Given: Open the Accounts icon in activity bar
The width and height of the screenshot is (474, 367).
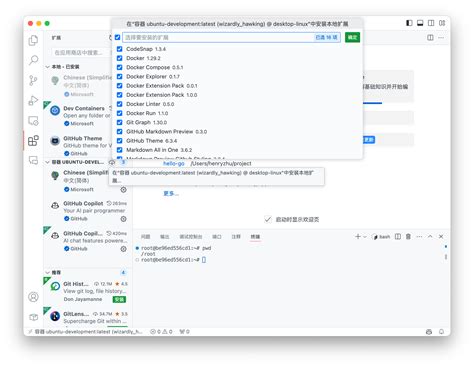Looking at the screenshot, I should click(x=33, y=297).
